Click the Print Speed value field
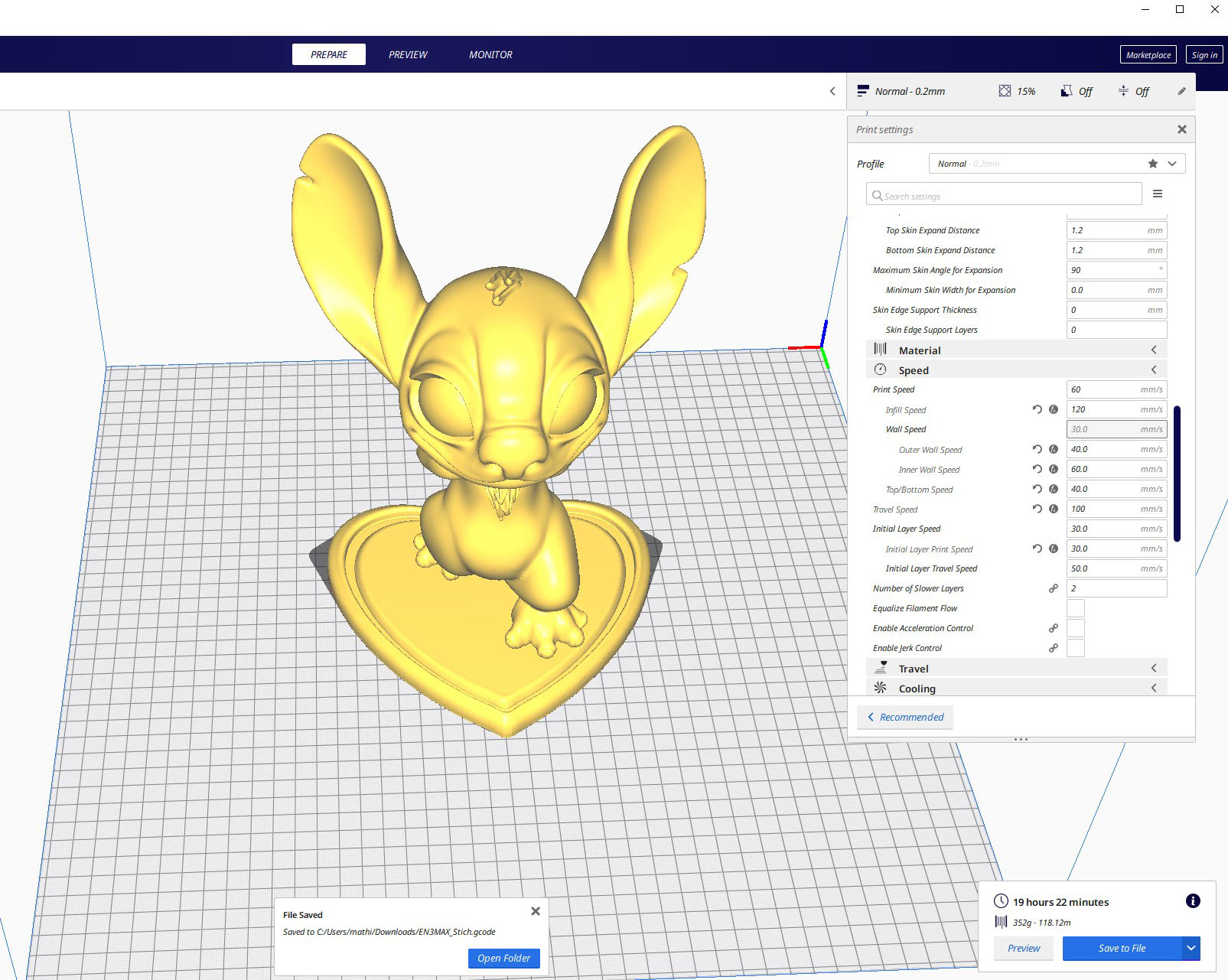This screenshot has height=980, width=1228. 1116,389
